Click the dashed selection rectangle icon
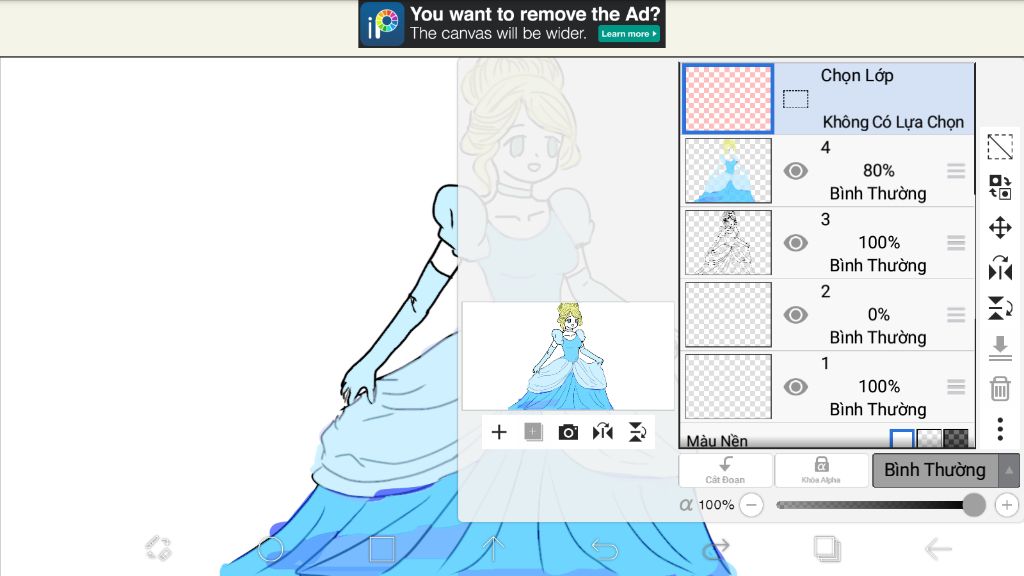This screenshot has height=576, width=1024. (795, 99)
